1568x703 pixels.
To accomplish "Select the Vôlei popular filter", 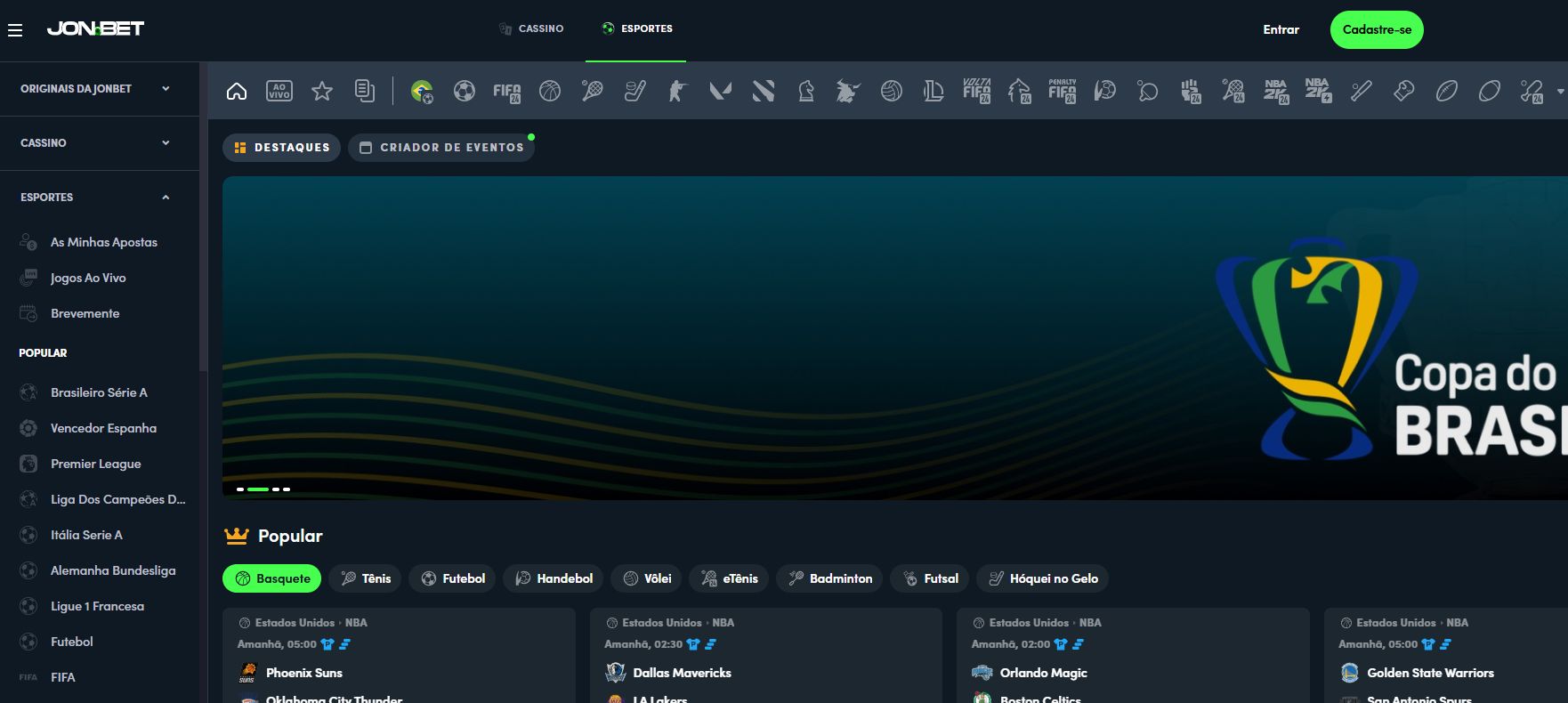I will point(647,578).
